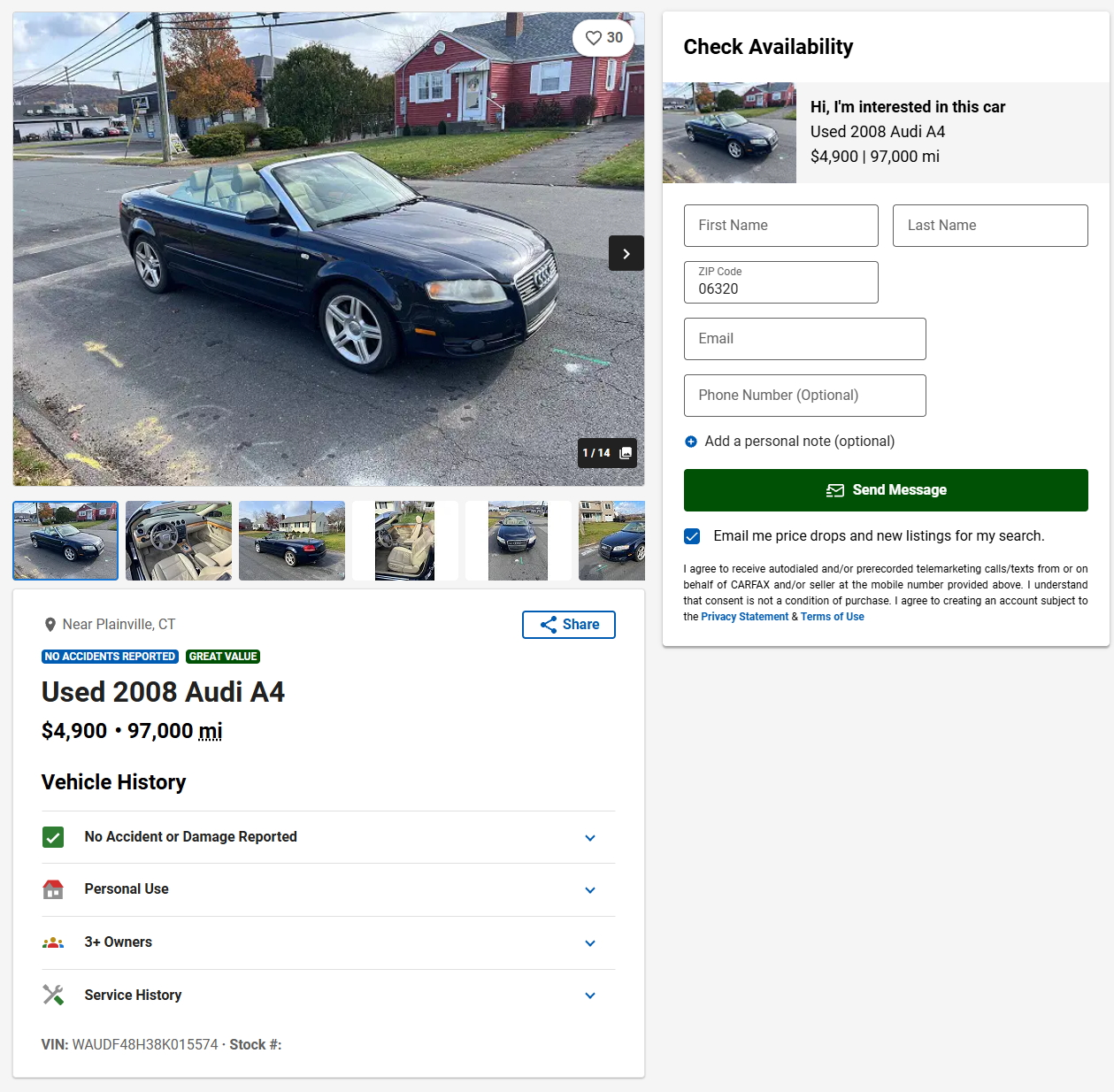
Task: Click the underlined 'mi' mileage abbreviation
Action: (211, 731)
